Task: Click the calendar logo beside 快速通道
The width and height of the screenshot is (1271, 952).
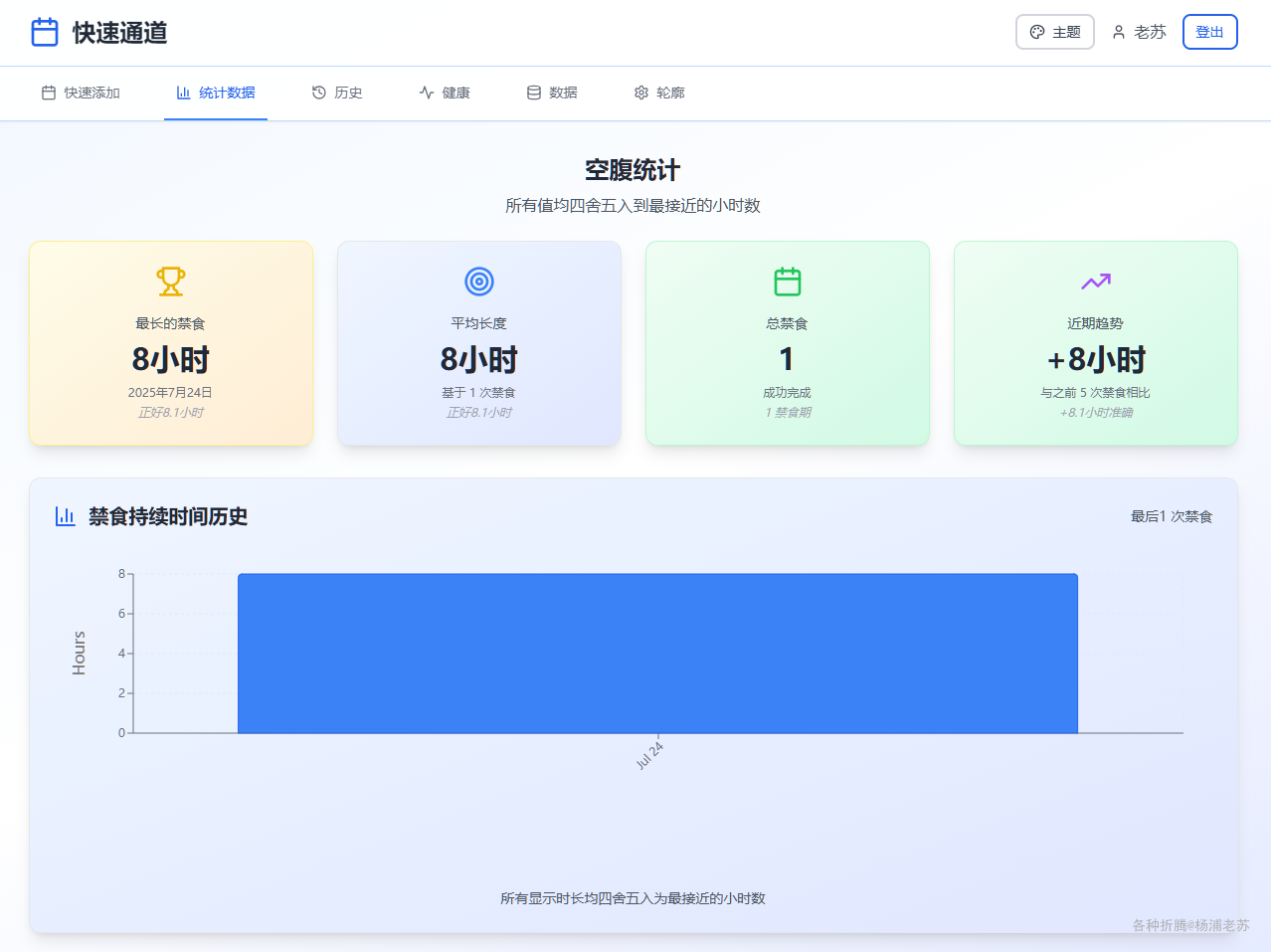Action: point(45,32)
